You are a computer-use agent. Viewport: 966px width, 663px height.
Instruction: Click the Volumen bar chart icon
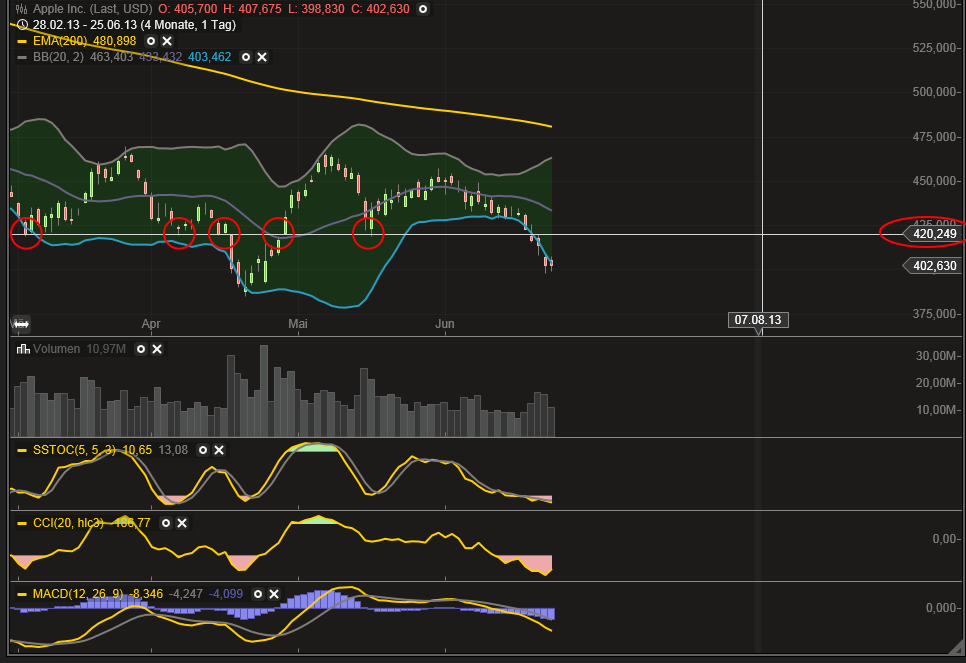[22, 349]
